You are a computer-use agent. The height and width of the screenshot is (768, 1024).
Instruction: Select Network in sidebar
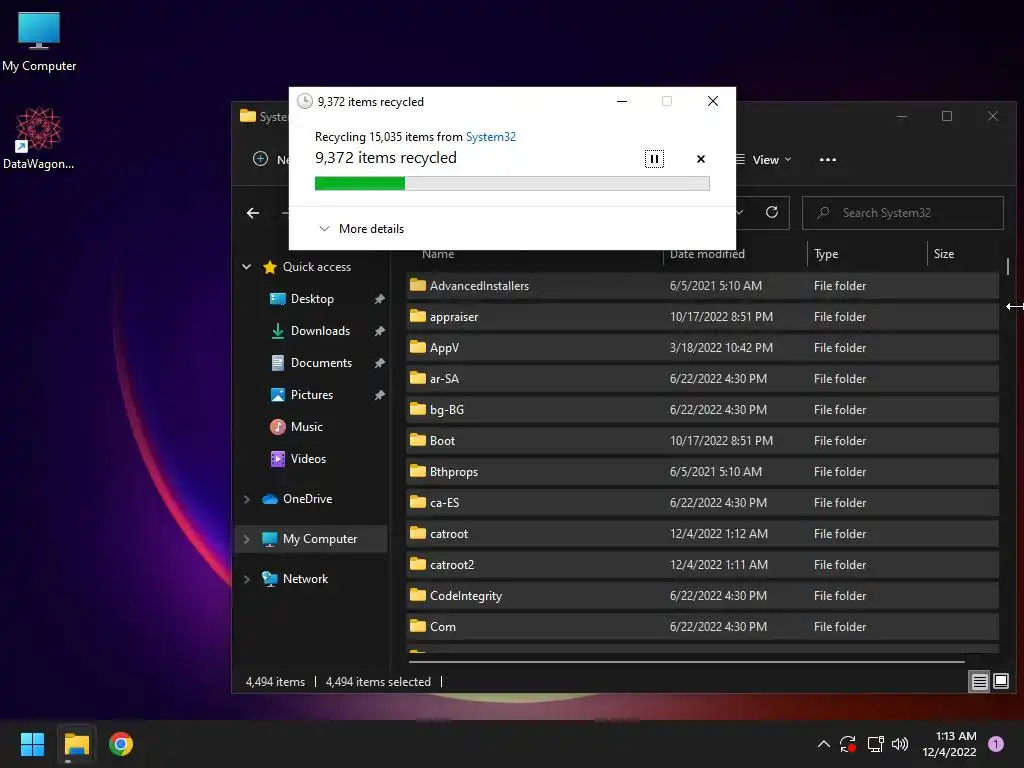(305, 579)
